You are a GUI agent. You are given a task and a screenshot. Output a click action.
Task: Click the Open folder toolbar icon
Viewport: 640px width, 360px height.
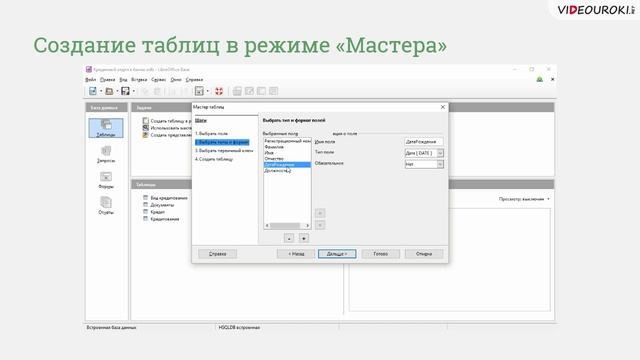coord(109,91)
